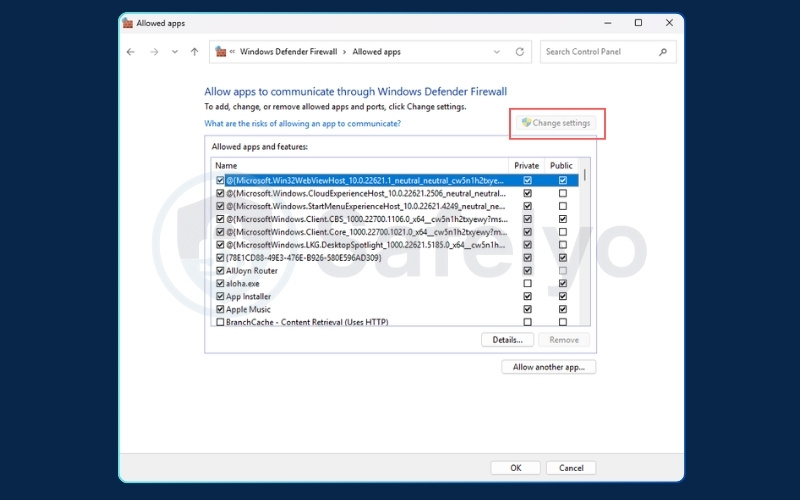The image size is (800, 500).
Task: Click the Forward navigation arrow
Action: click(x=154, y=52)
